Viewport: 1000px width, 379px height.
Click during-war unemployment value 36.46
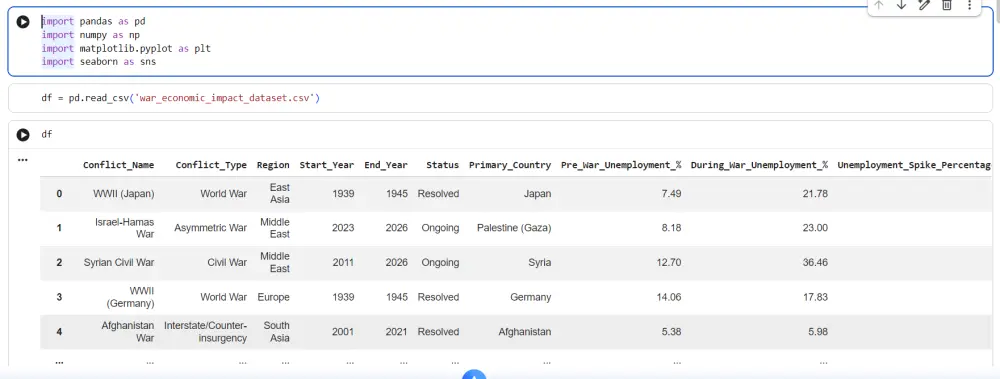click(x=815, y=262)
